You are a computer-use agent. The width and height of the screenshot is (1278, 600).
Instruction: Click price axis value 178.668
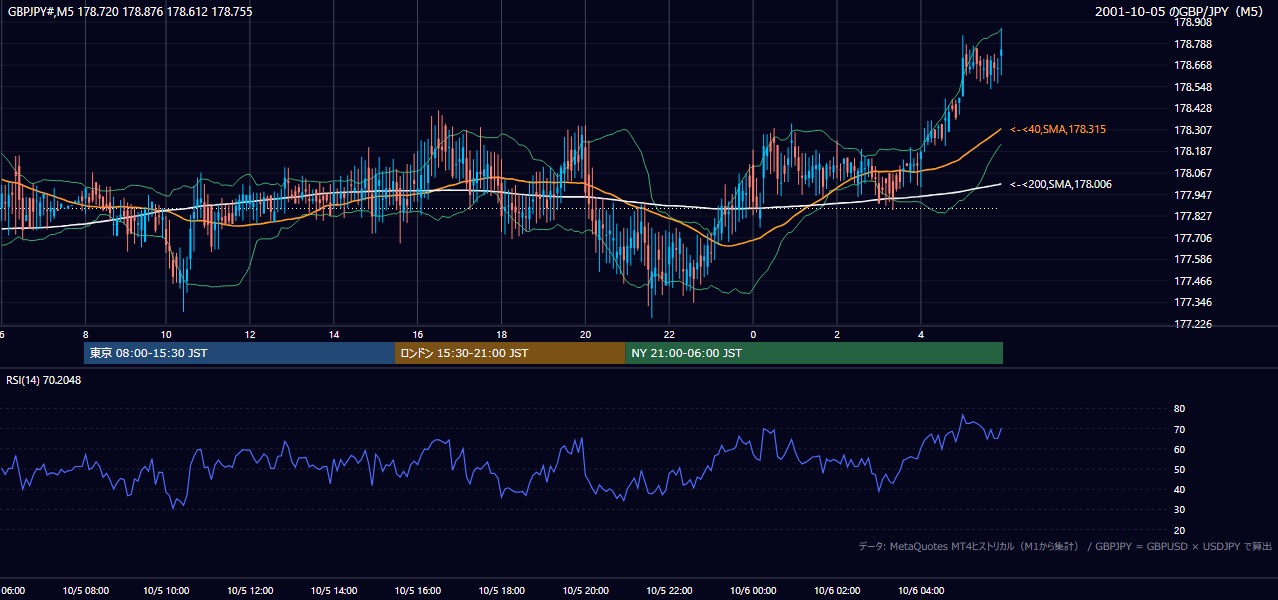(1193, 65)
